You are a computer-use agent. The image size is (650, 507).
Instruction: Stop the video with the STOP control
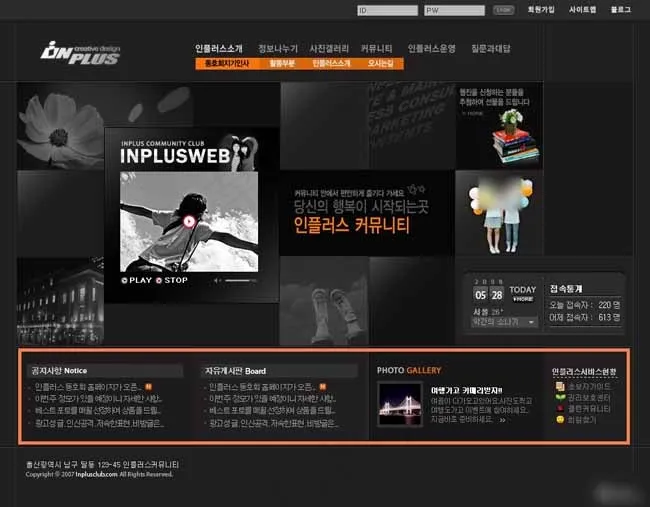pos(172,280)
